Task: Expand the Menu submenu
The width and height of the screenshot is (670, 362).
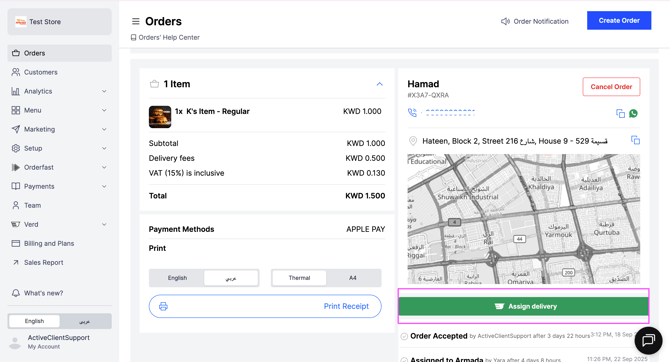Action: pyautogui.click(x=104, y=110)
